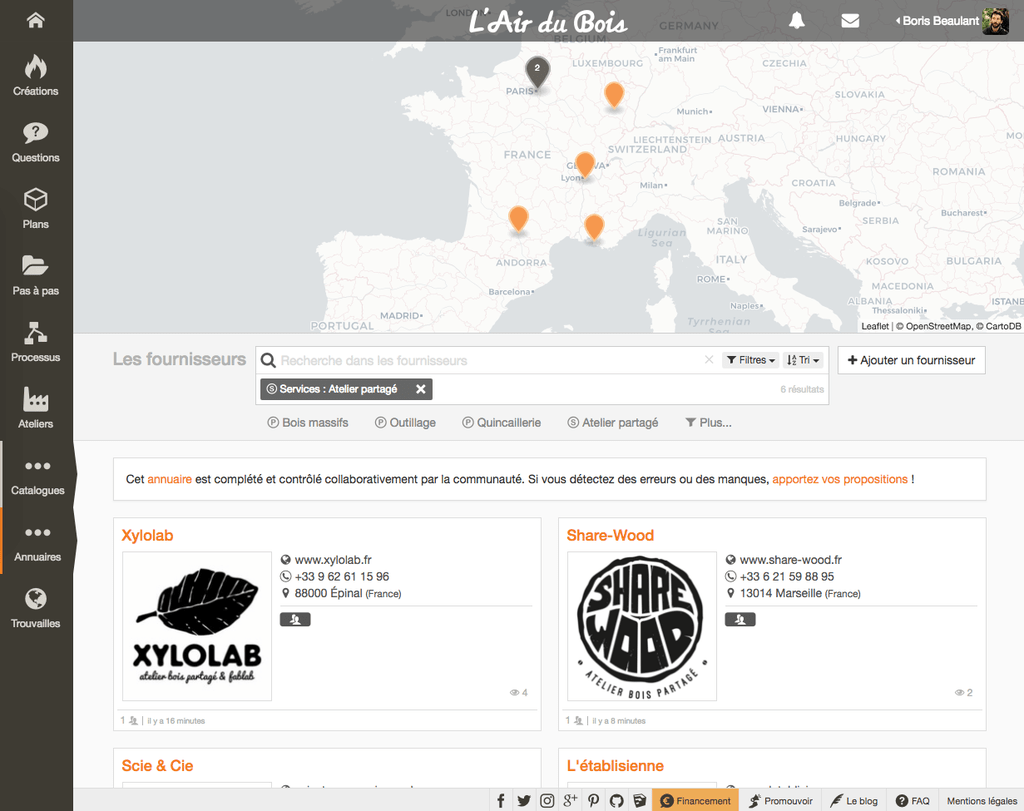The image size is (1024, 811).
Task: Open the Tri sort dropdown
Action: pyautogui.click(x=803, y=360)
